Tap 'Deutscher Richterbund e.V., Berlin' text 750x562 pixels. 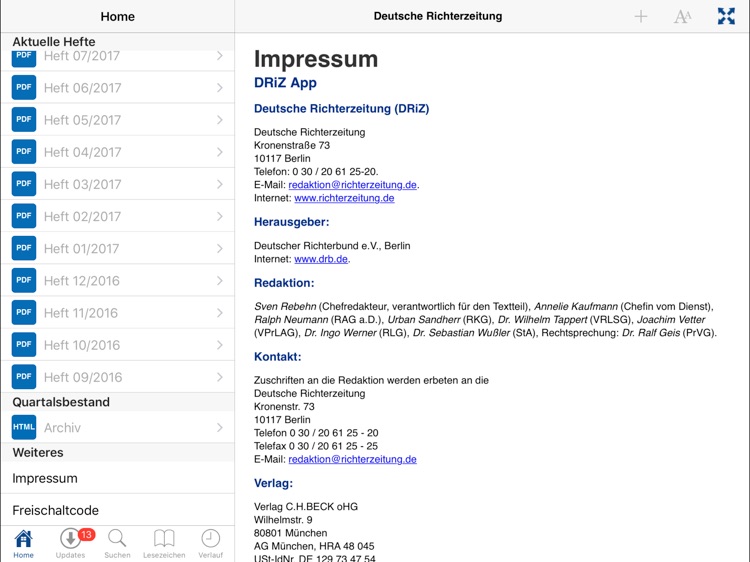[x=332, y=246]
